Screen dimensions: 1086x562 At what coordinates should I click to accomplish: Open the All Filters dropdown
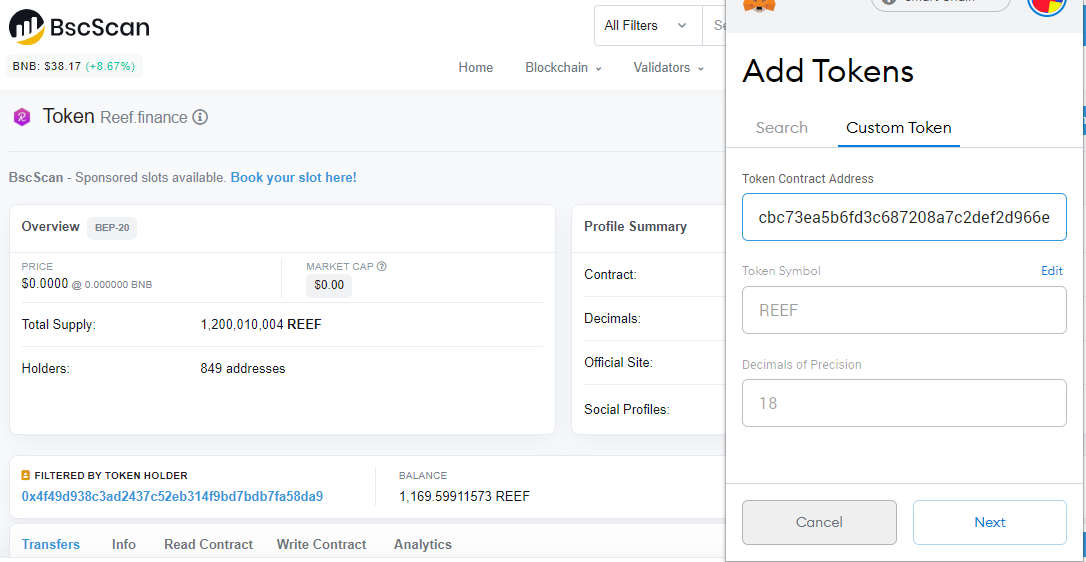point(648,26)
